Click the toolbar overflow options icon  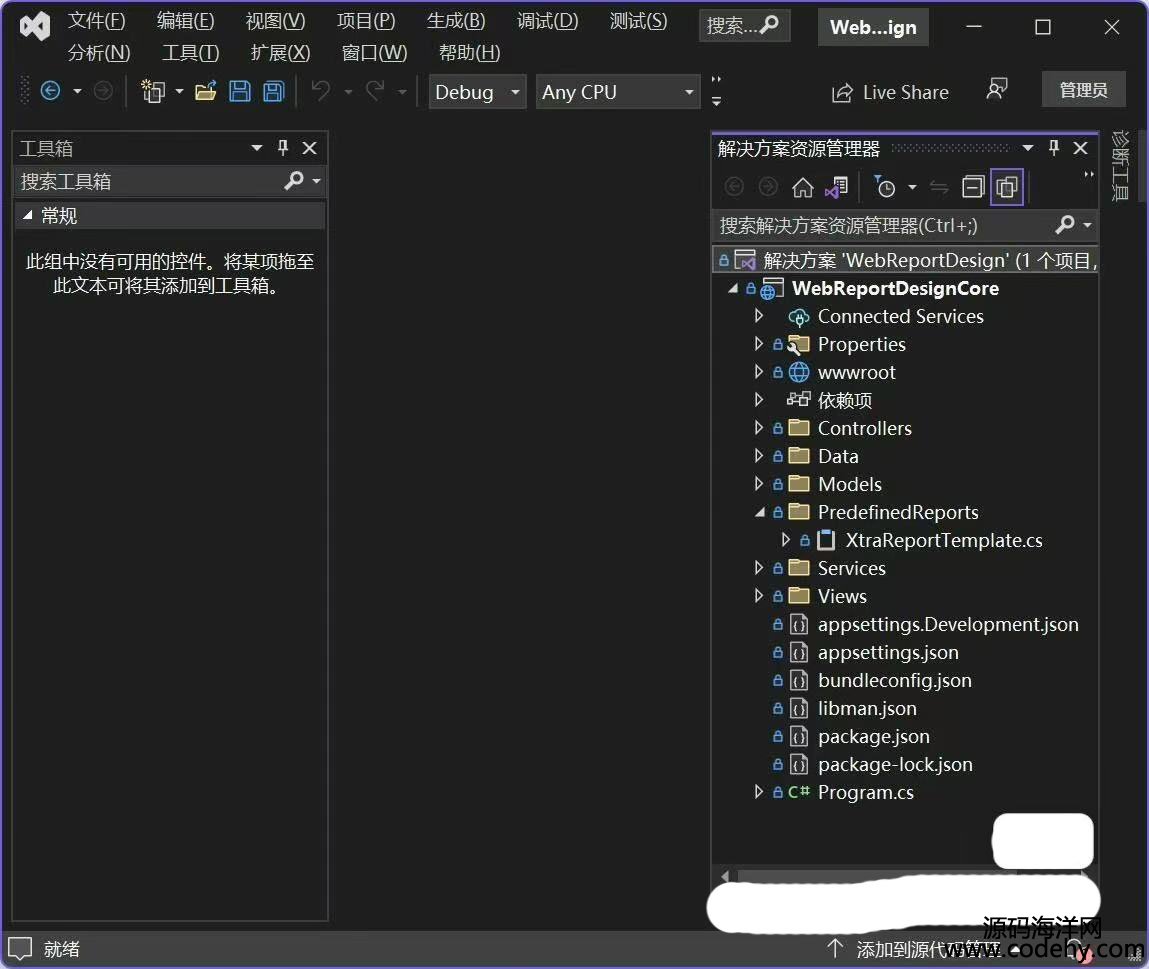(716, 91)
